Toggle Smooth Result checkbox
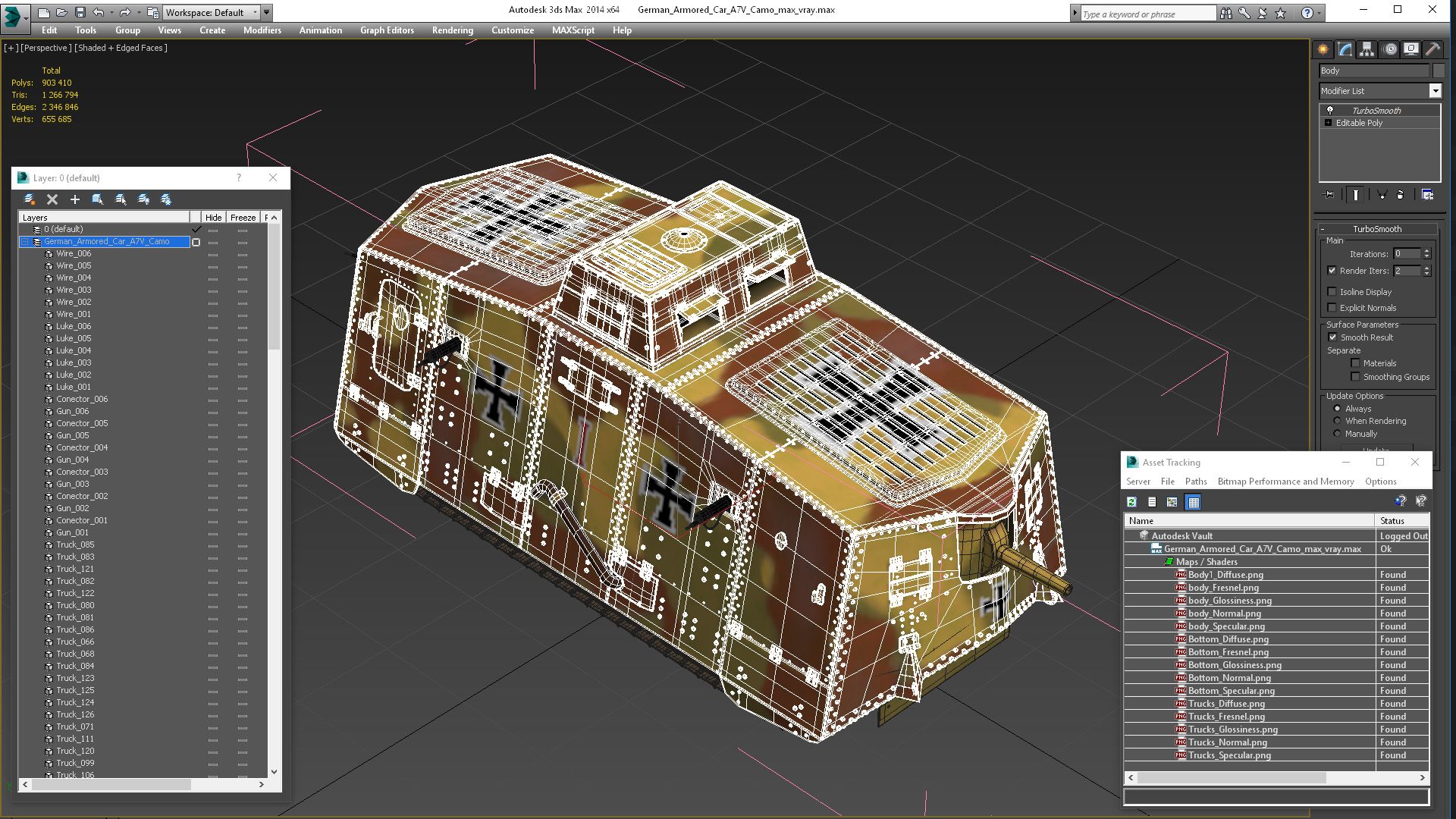1456x819 pixels. pyautogui.click(x=1333, y=337)
